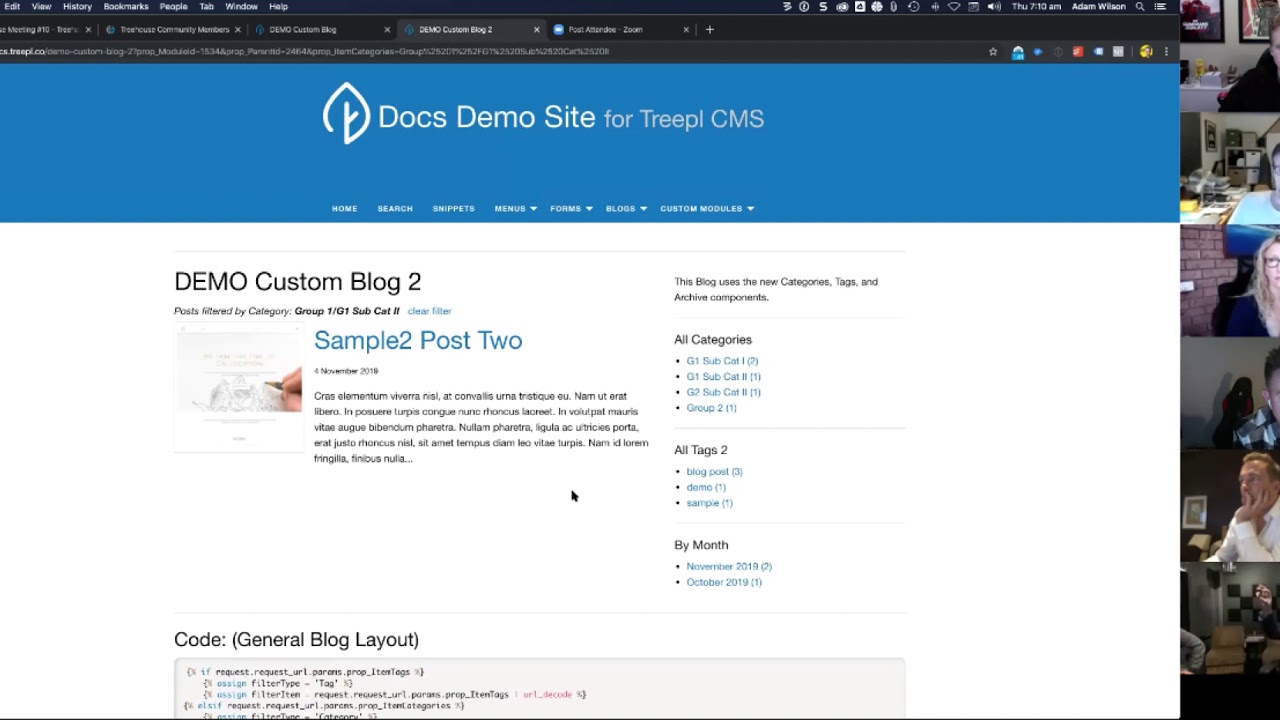The height and width of the screenshot is (720, 1280).
Task: Bookmark this page with the star icon
Action: 993,52
